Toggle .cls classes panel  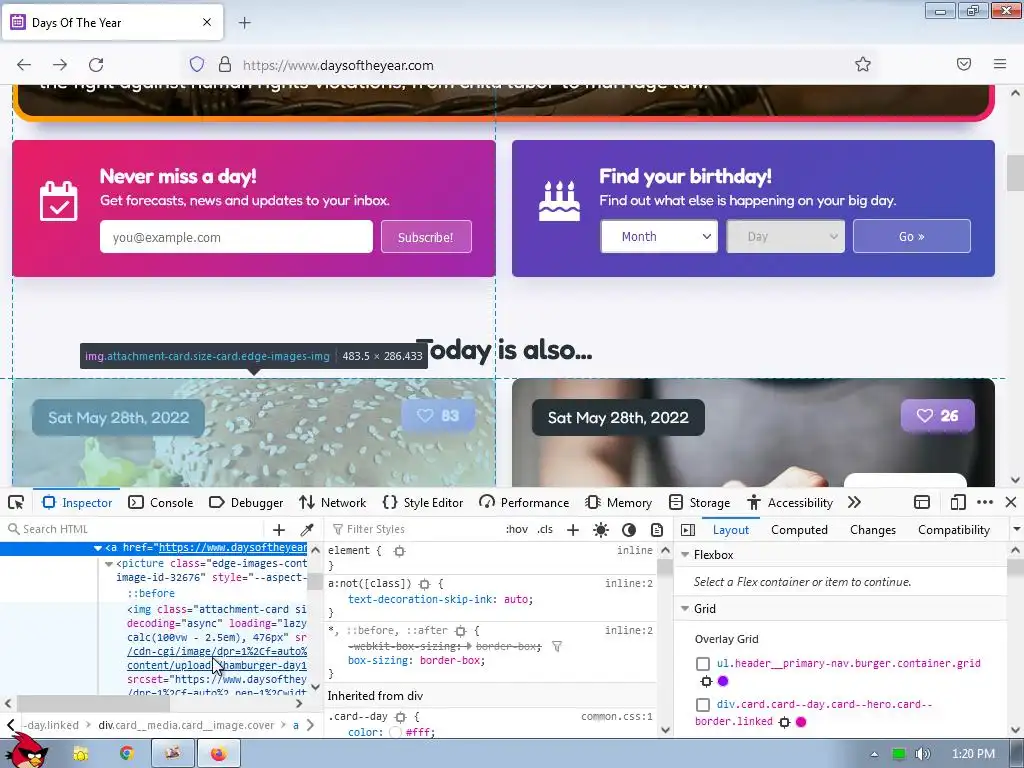click(x=545, y=529)
